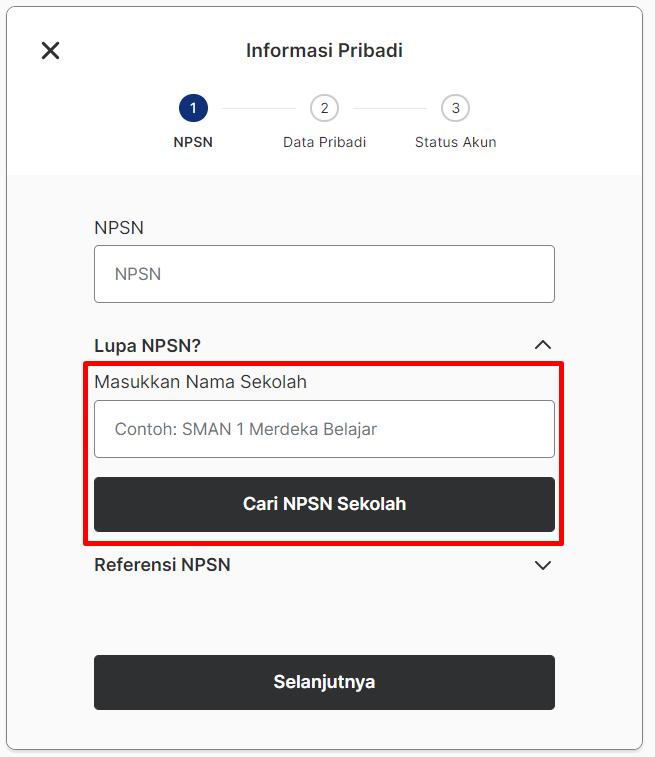Click the Informasi Pribadi title text
This screenshot has width=655, height=757.
coord(324,50)
